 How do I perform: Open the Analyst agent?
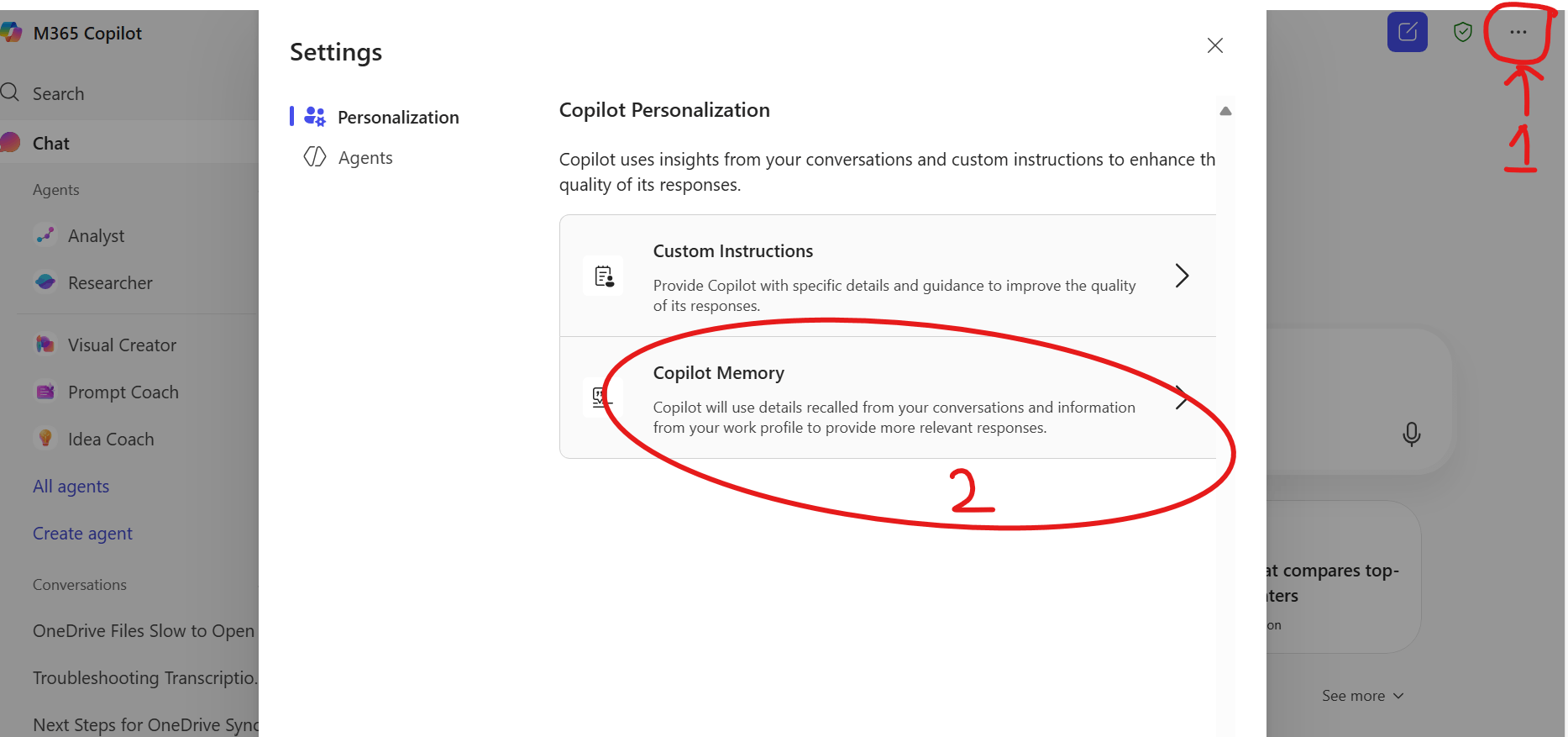(96, 236)
